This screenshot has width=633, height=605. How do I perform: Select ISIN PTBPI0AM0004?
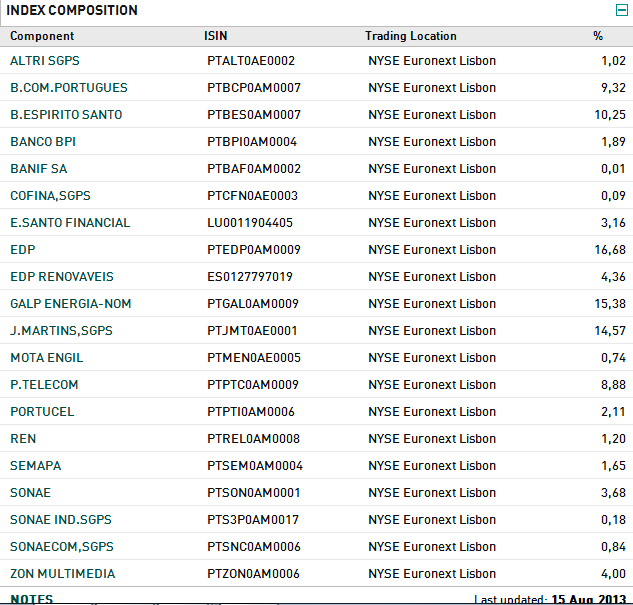(x=252, y=142)
